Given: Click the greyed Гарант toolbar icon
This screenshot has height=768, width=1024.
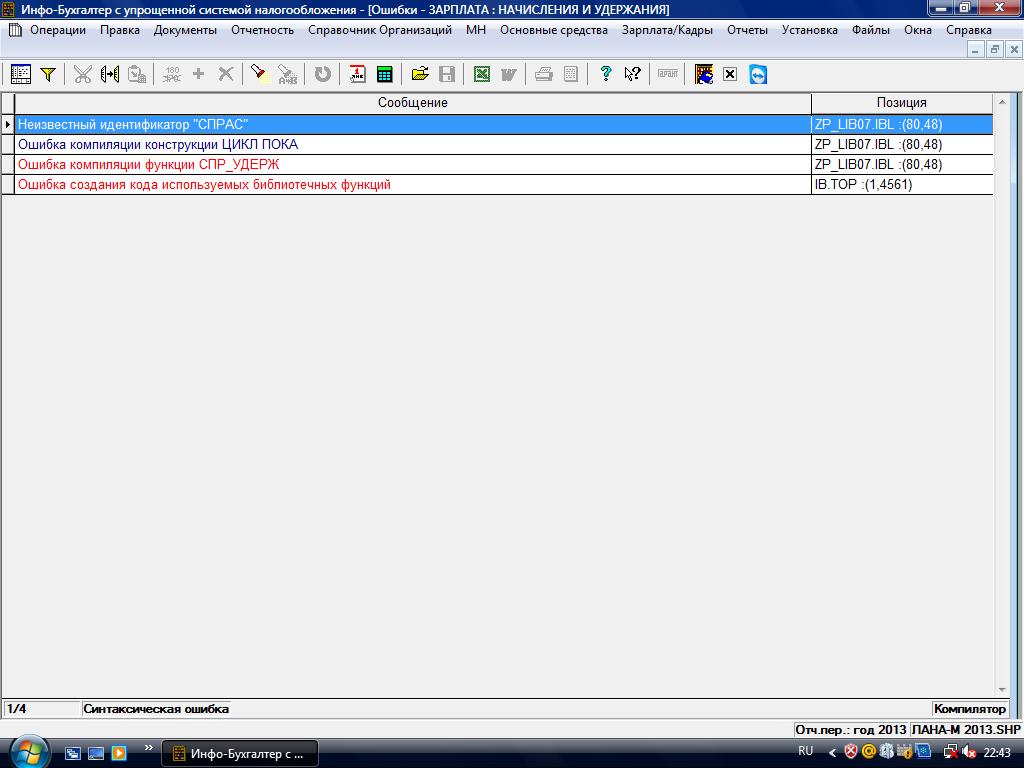Looking at the screenshot, I should click(667, 74).
